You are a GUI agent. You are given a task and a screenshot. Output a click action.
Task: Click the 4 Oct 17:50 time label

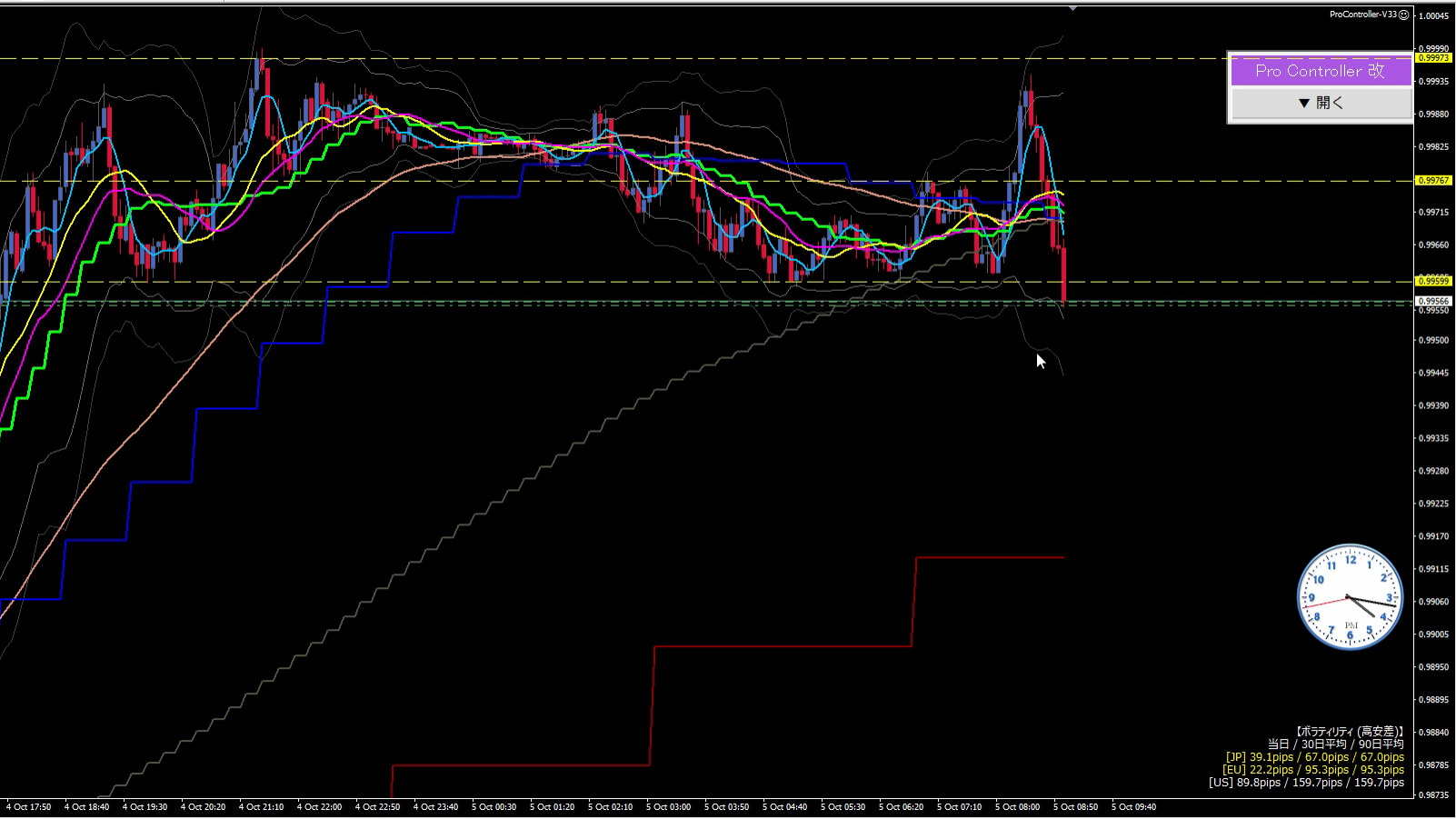pyautogui.click(x=29, y=807)
